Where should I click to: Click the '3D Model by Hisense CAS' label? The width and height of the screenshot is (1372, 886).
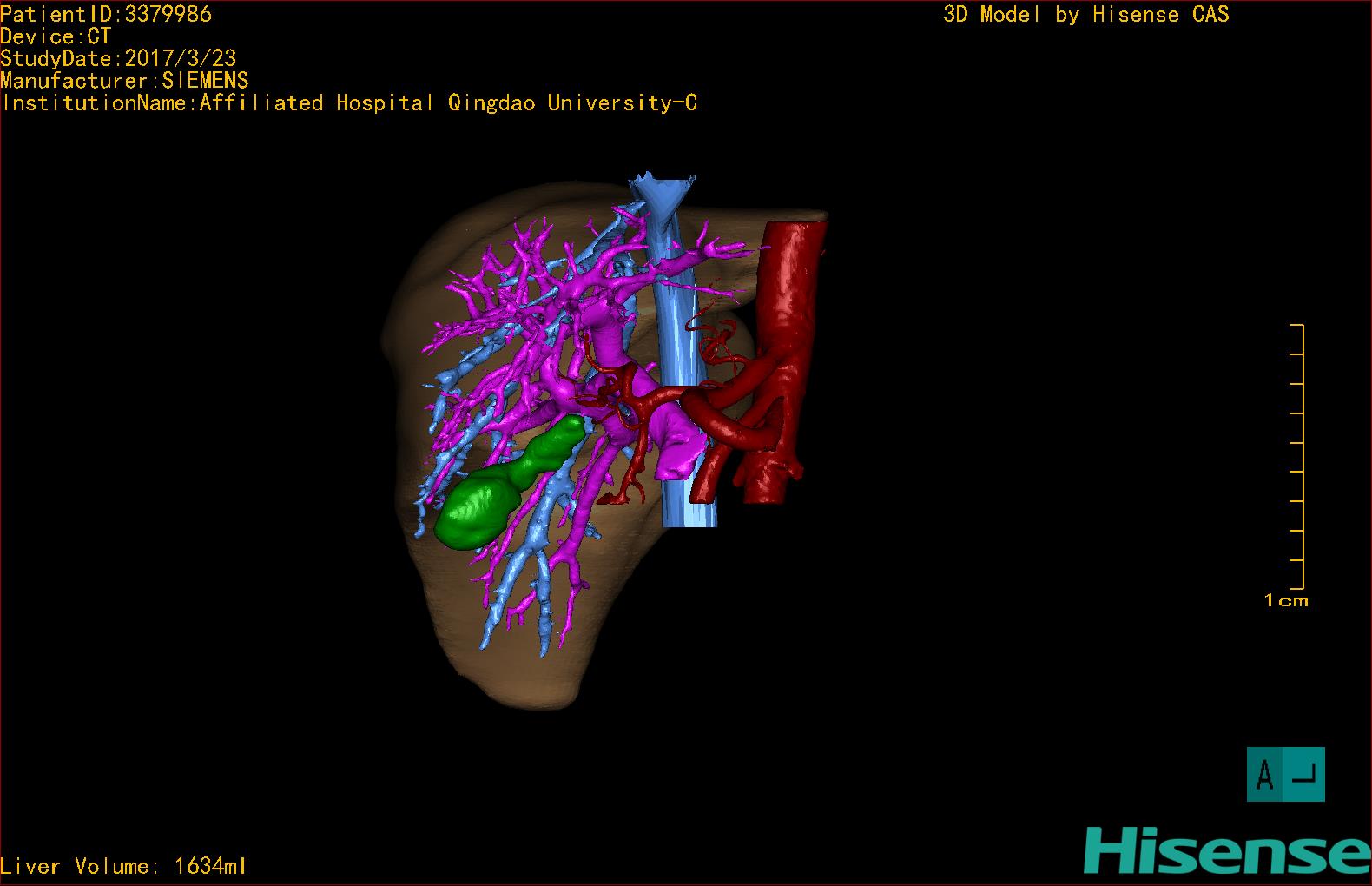pyautogui.click(x=1086, y=14)
